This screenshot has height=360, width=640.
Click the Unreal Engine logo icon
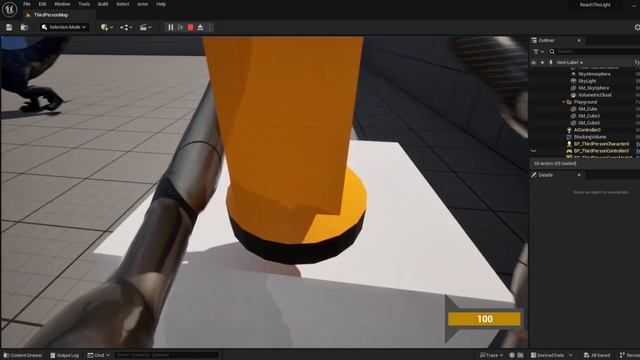pos(9,9)
